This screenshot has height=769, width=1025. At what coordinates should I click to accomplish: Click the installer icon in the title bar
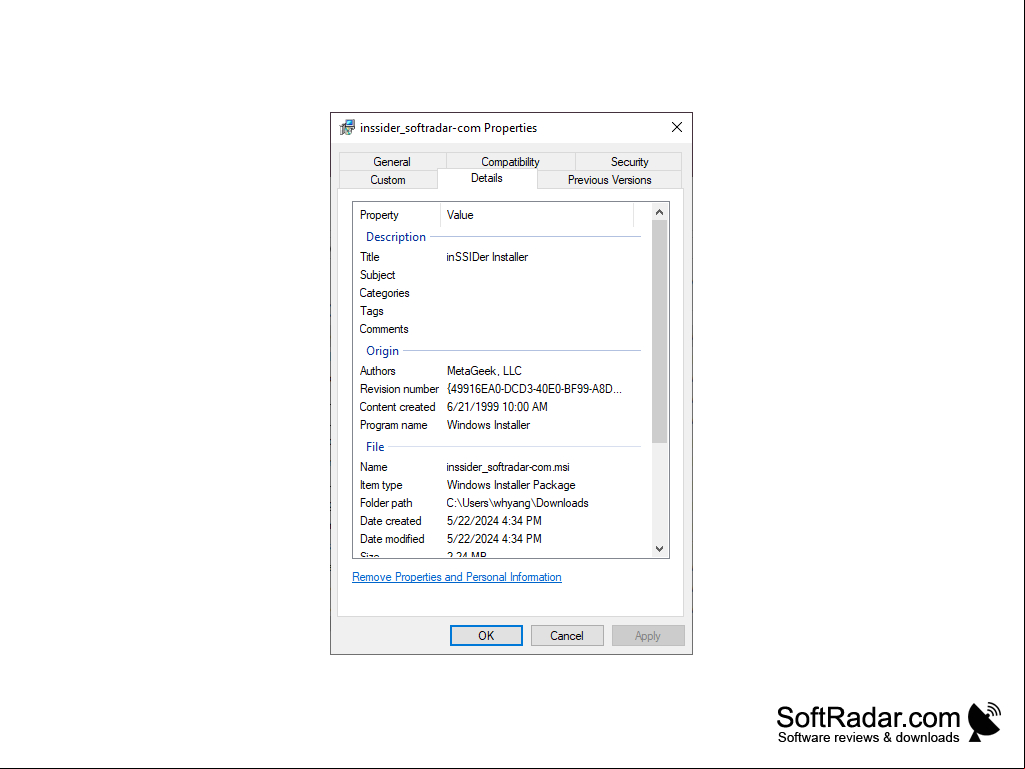click(x=347, y=128)
